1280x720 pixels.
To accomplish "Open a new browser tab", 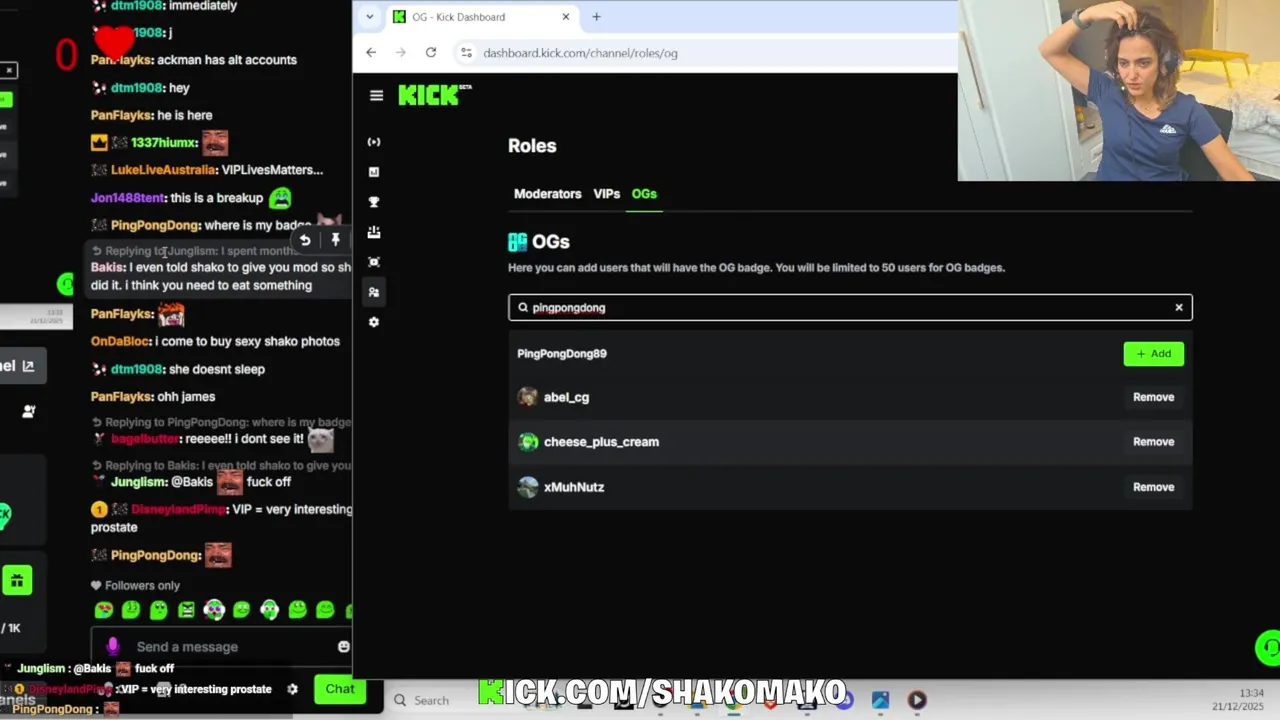I will point(596,17).
